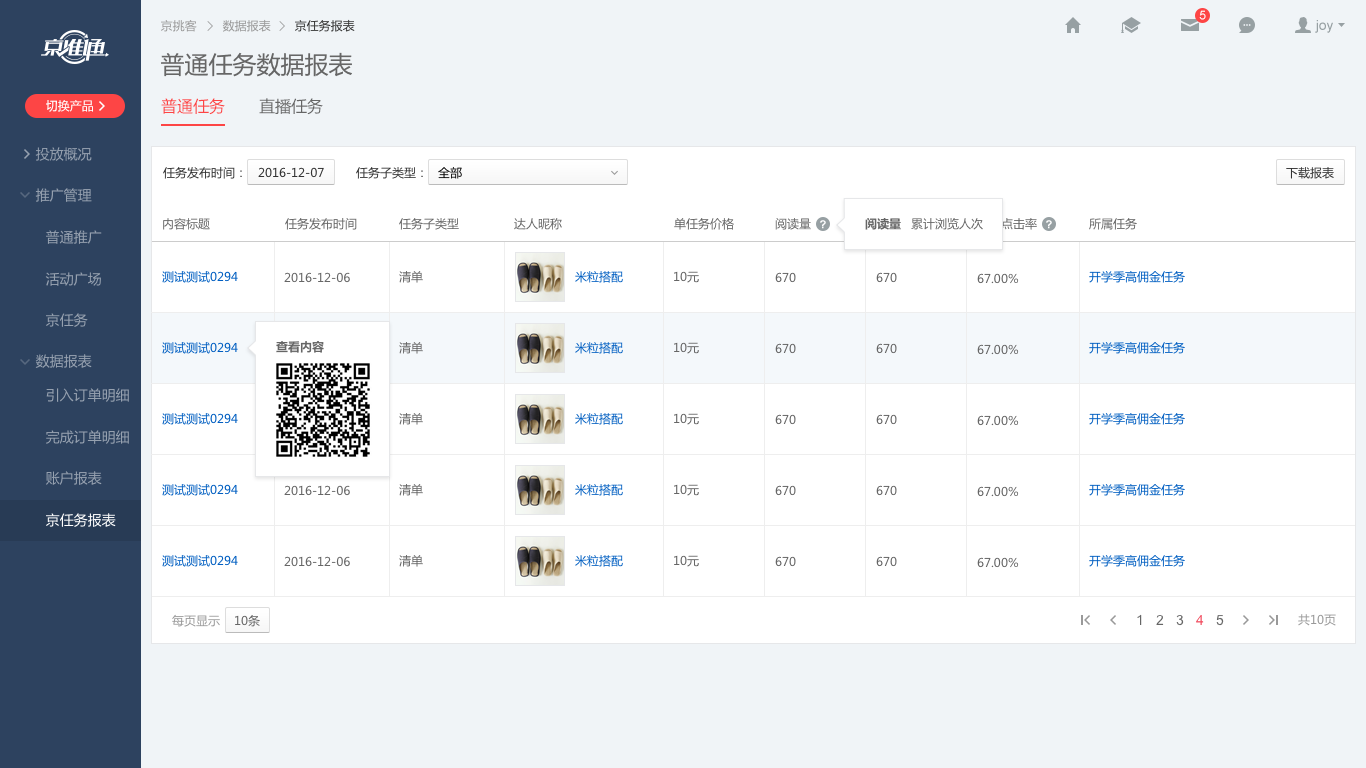The image size is (1366, 768).
Task: Open the joy user account menu
Action: click(1319, 26)
